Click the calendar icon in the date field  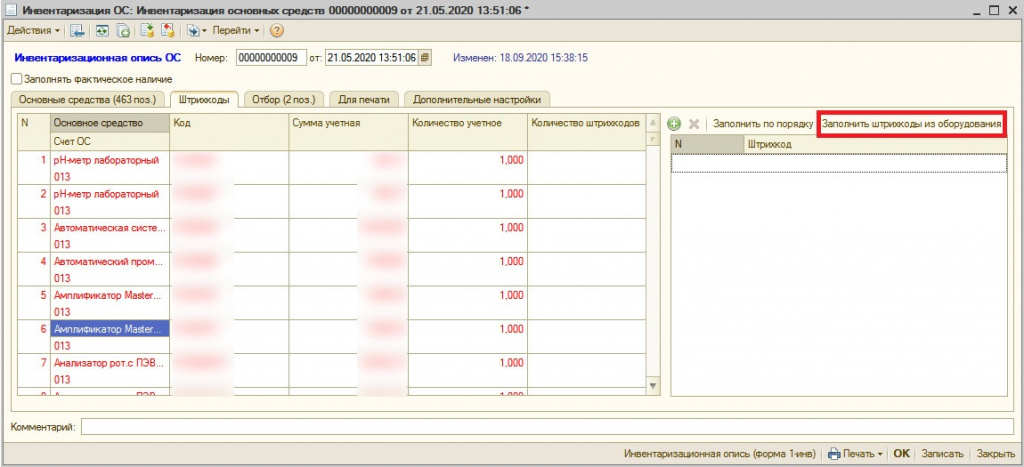pos(424,58)
